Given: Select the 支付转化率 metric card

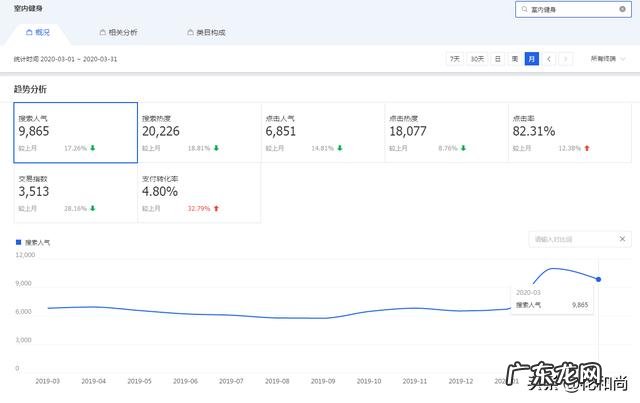Looking at the screenshot, I should (x=200, y=193).
